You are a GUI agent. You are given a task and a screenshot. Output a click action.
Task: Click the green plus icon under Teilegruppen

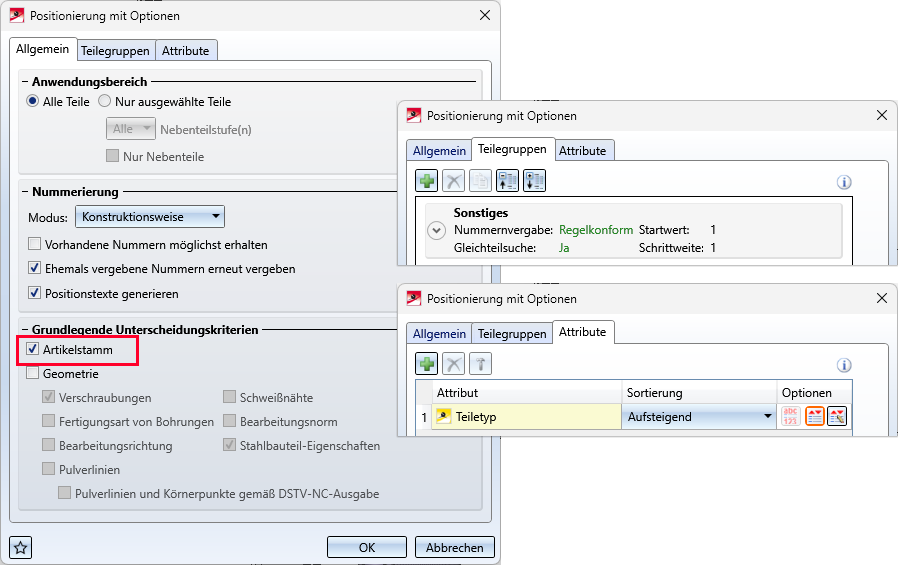[428, 181]
